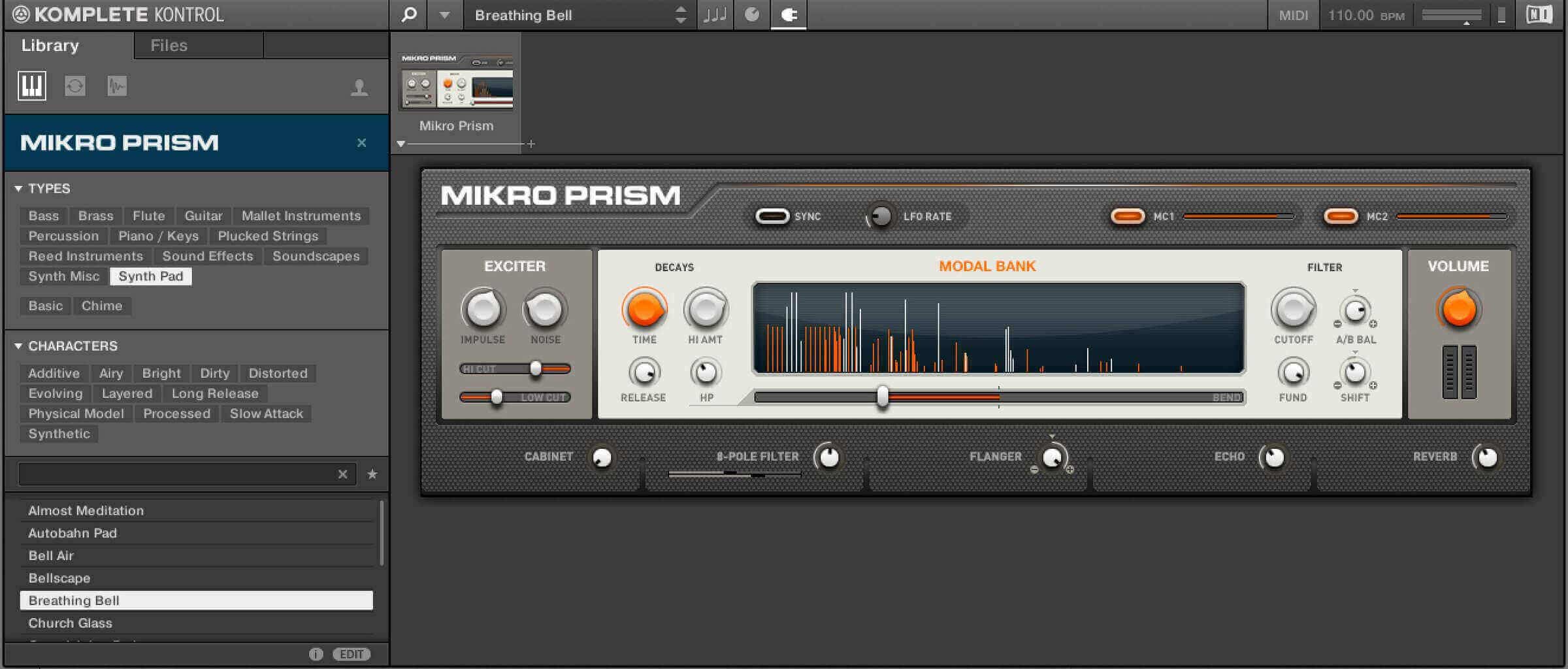Filter favorites with the star icon
This screenshot has width=1568, height=669.
click(372, 474)
